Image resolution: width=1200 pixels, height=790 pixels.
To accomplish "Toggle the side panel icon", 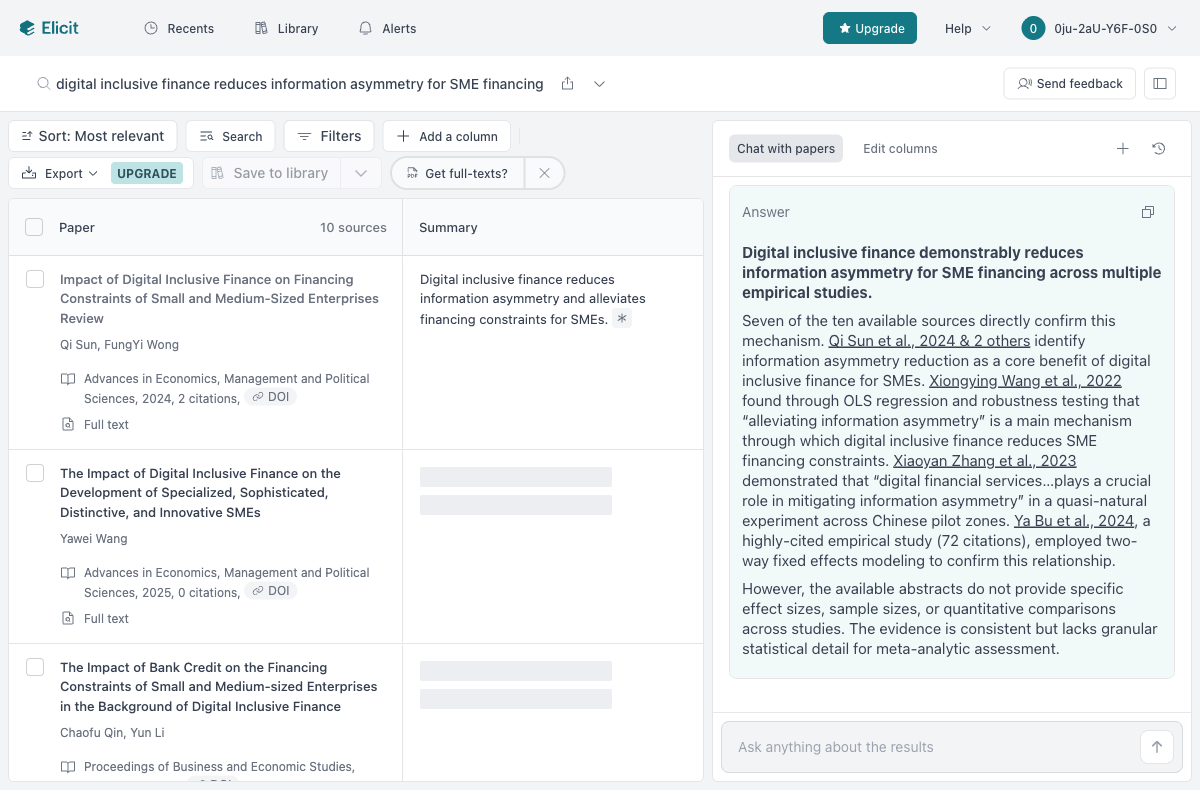I will [1160, 84].
